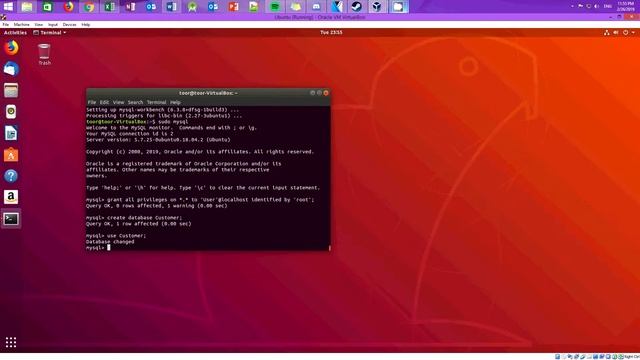Open the Files manager in the dock
640x360 pixels.
coord(11,90)
